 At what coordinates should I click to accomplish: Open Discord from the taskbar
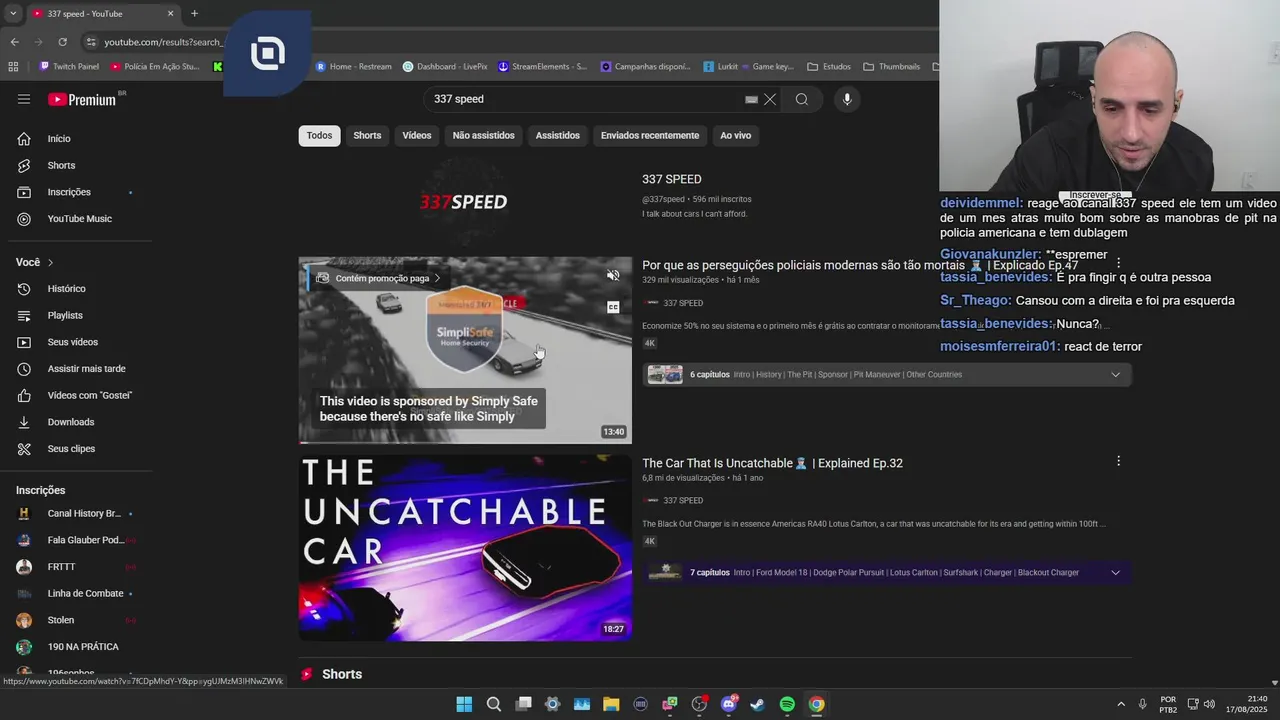729,704
